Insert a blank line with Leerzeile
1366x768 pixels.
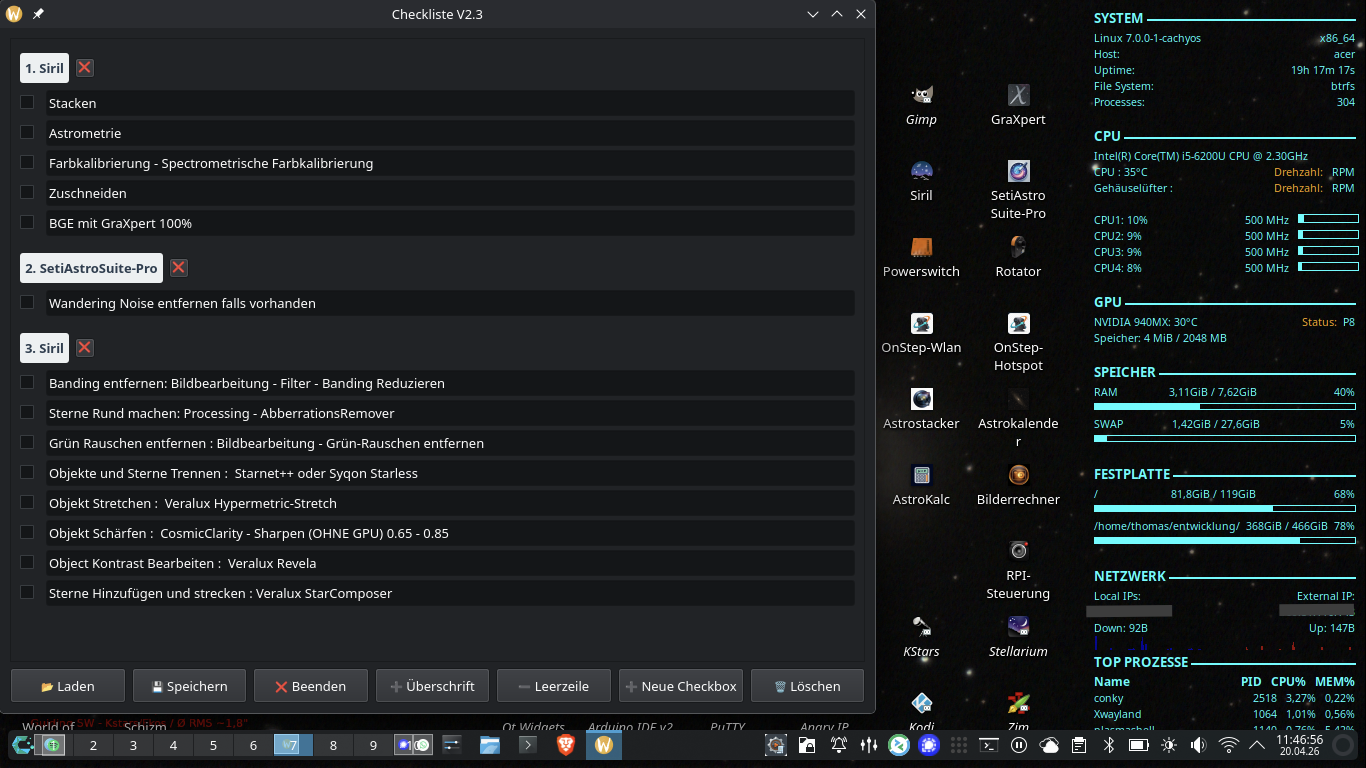coord(554,686)
